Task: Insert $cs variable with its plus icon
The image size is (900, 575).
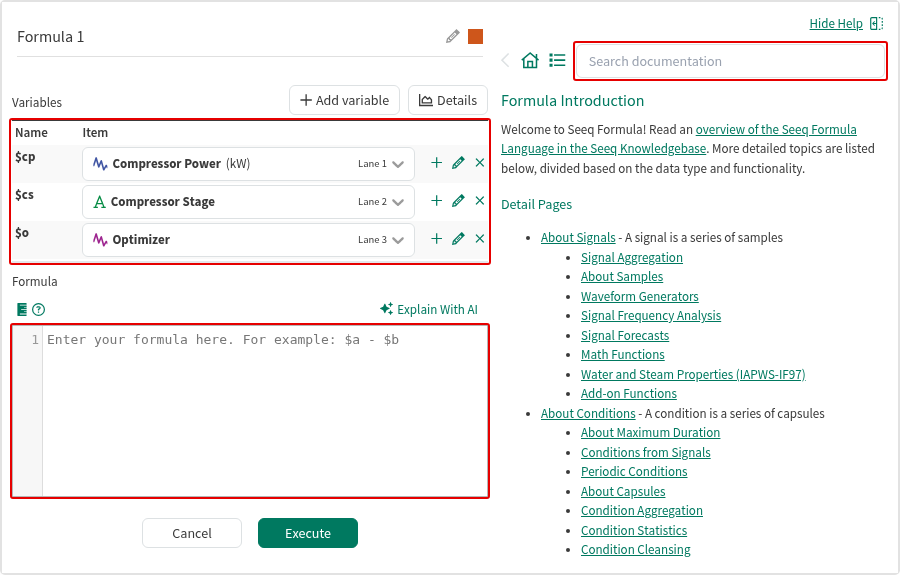Action: [x=436, y=201]
